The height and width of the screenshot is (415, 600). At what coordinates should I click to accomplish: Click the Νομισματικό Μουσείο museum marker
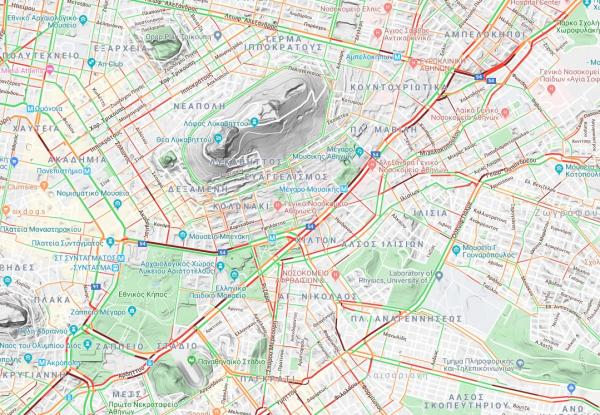117,203
